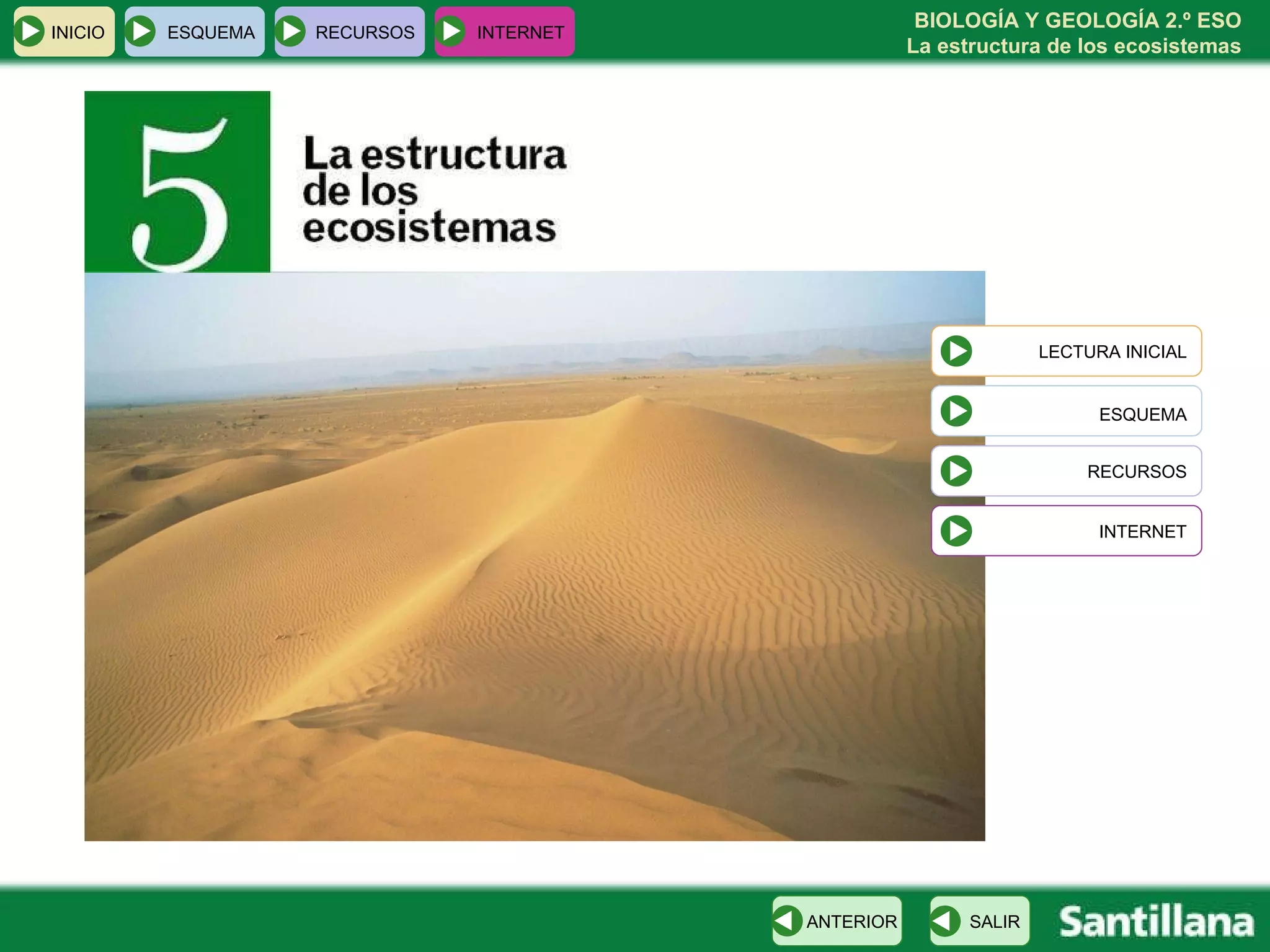The image size is (1270, 952).
Task: Hit the play arrow icon on INTERNET tab
Action: pos(451,32)
